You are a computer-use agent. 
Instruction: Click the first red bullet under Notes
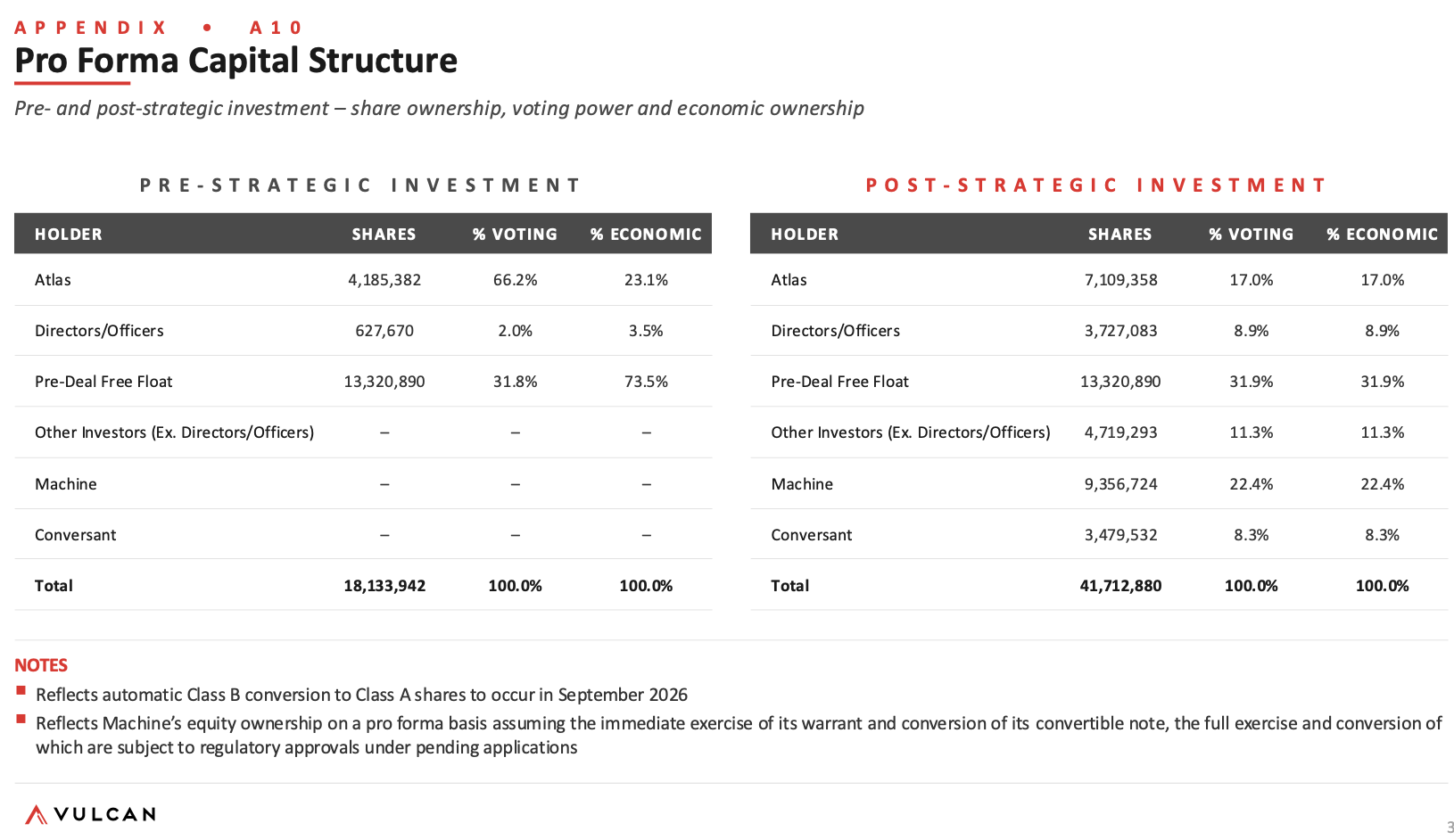[21, 691]
